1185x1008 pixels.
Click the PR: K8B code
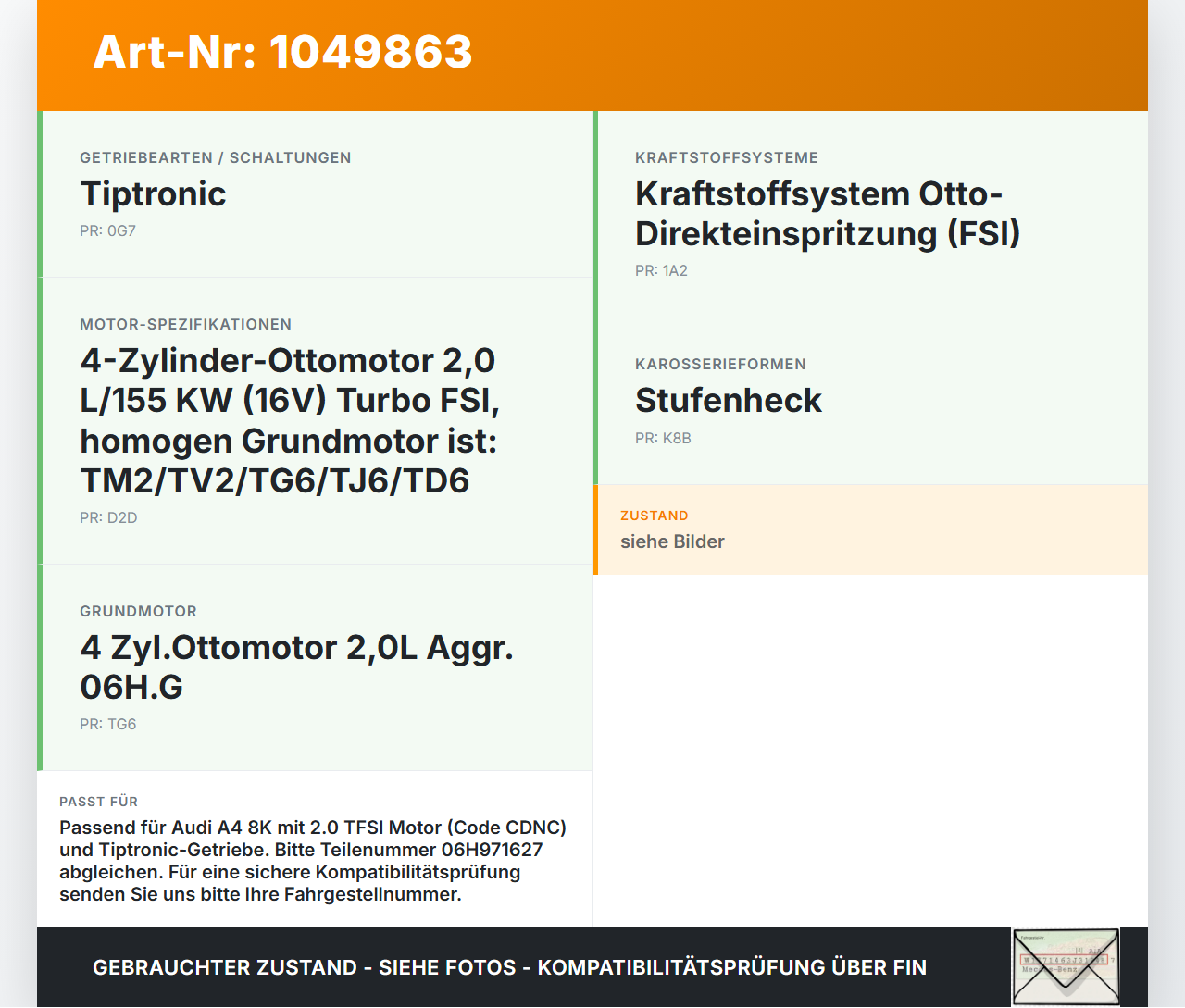tap(663, 438)
